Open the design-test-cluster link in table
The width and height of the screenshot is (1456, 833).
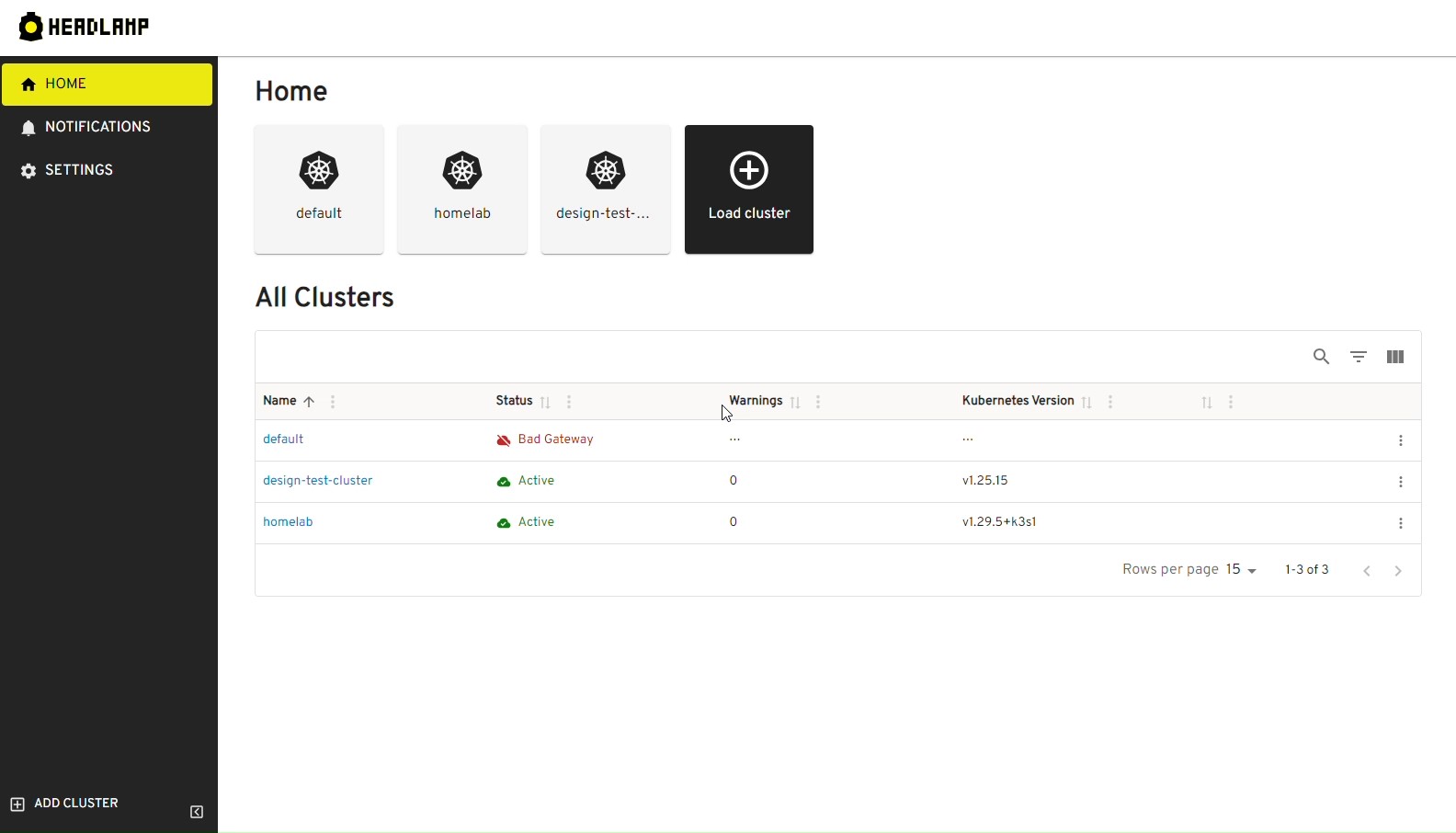pyautogui.click(x=318, y=482)
